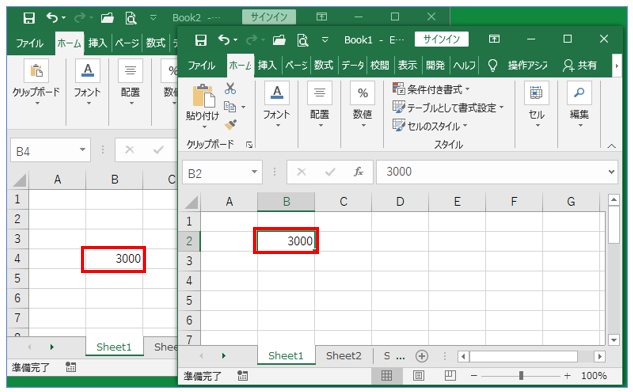
Task: Switch to Page Layout view in Book1
Action: coord(418,376)
